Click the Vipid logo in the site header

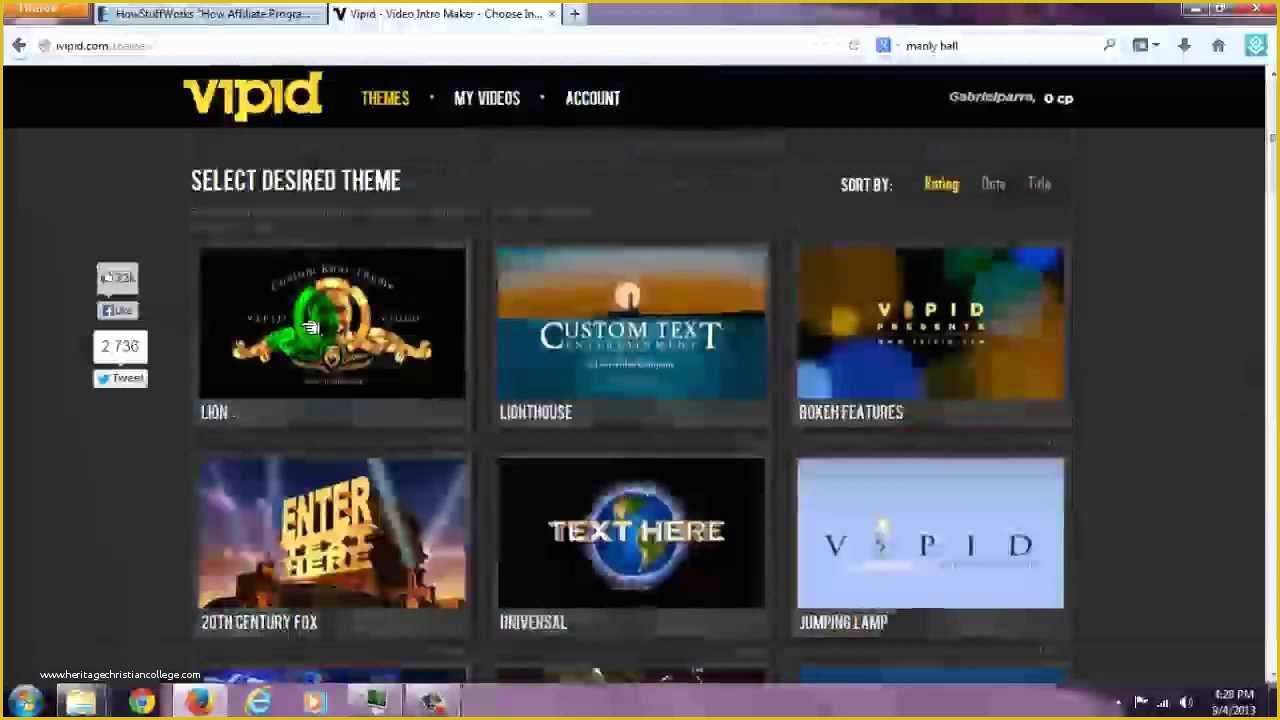pyautogui.click(x=252, y=97)
